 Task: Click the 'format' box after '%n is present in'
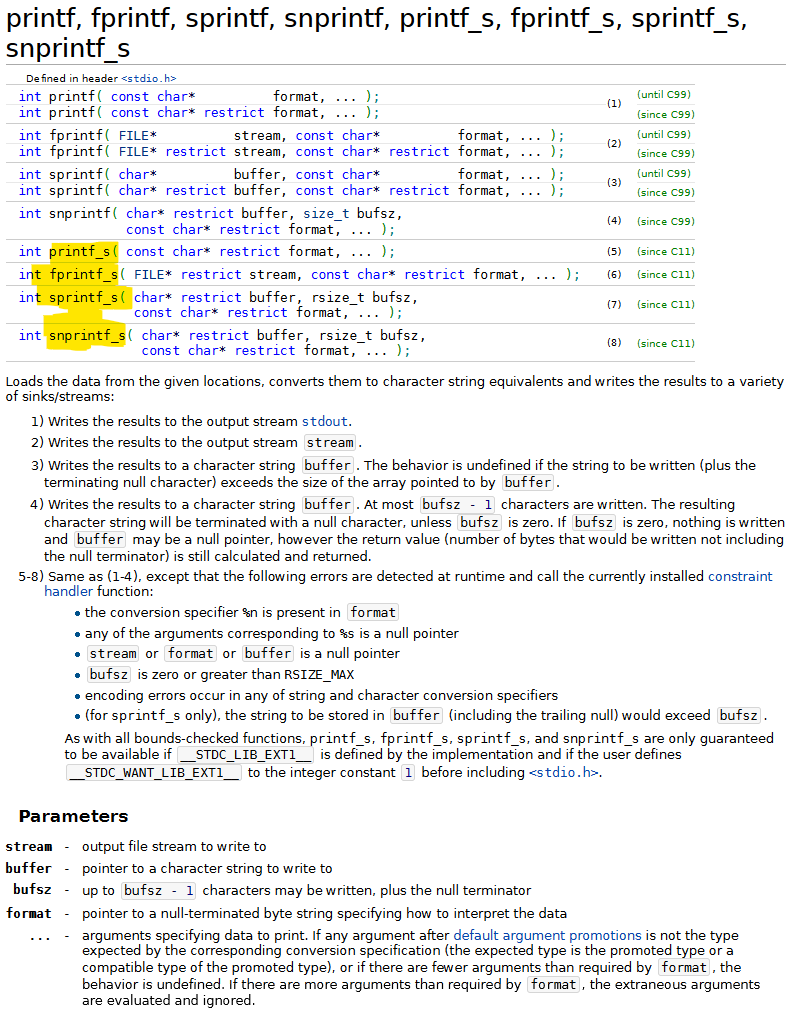point(372,612)
